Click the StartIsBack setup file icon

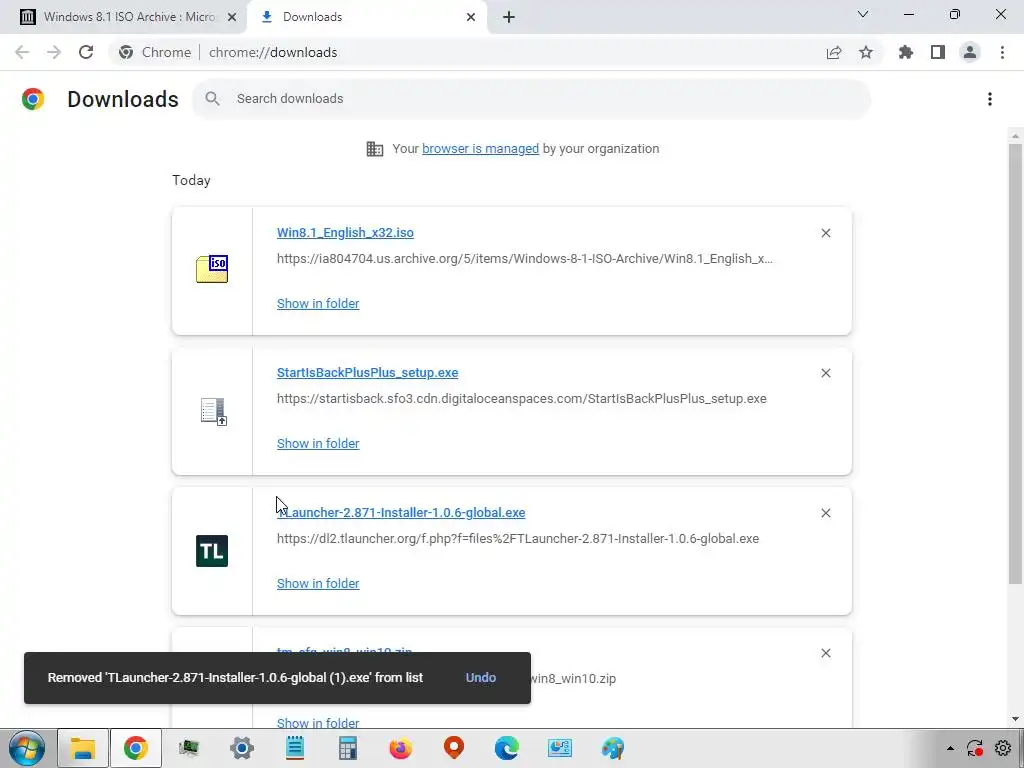(213, 411)
